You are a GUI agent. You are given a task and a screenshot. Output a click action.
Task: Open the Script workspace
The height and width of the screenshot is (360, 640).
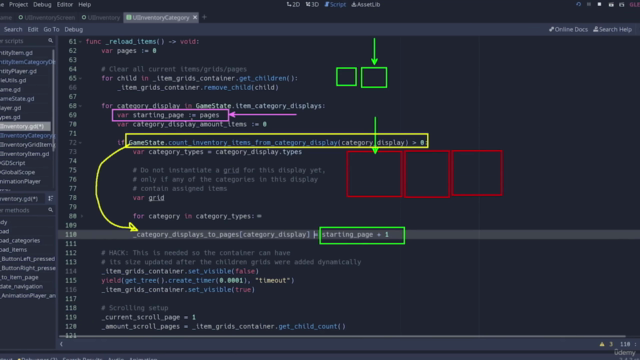(x=335, y=4)
